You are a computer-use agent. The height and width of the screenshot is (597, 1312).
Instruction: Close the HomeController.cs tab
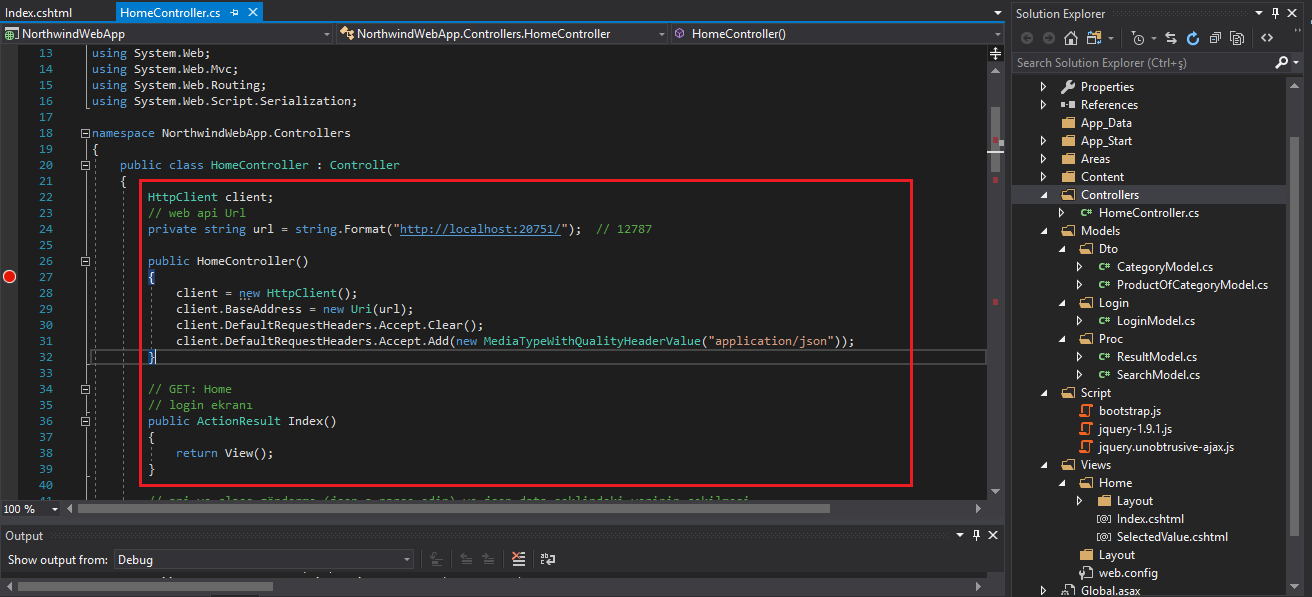pos(253,12)
